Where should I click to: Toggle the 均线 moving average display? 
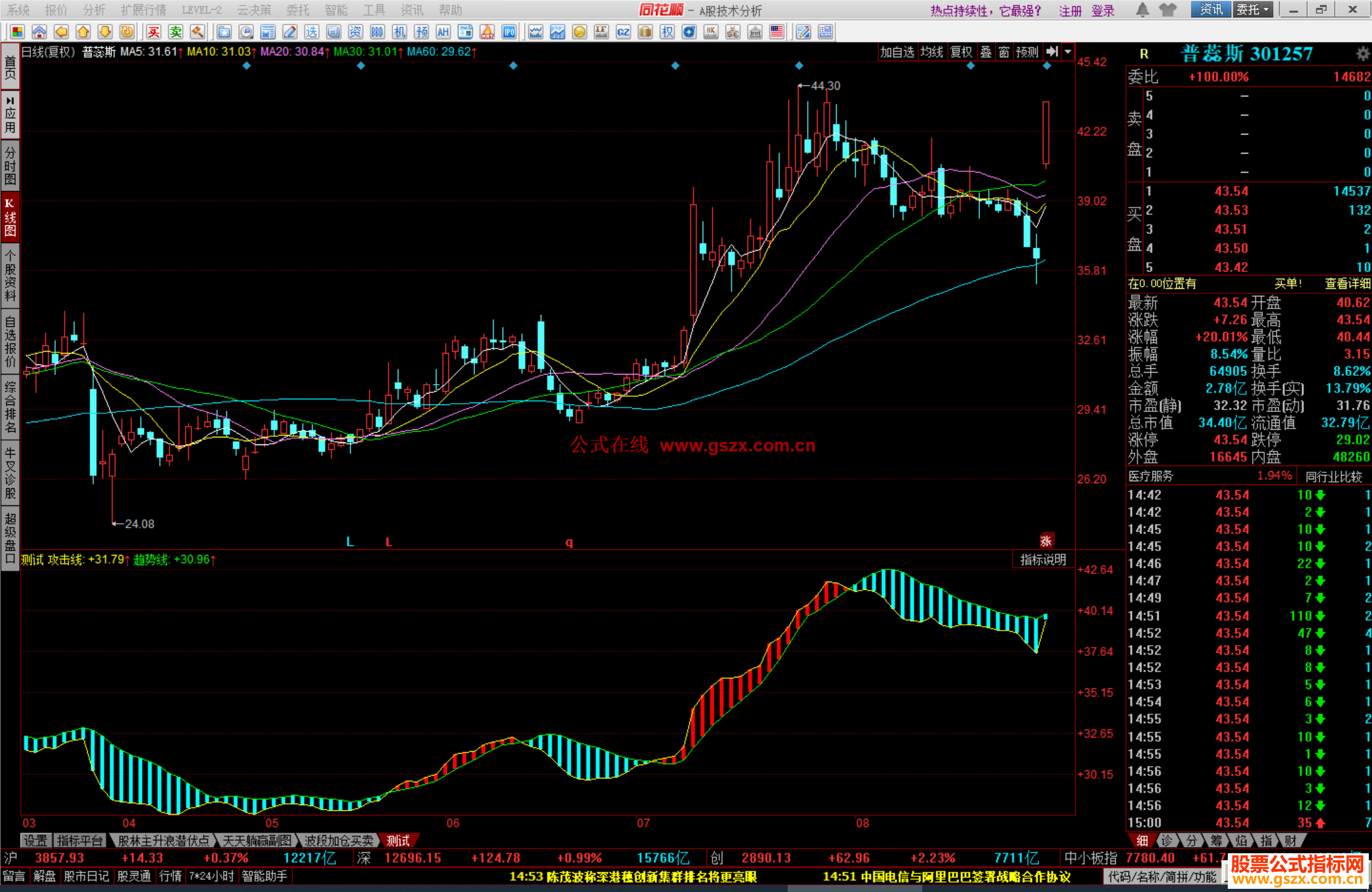point(932,52)
